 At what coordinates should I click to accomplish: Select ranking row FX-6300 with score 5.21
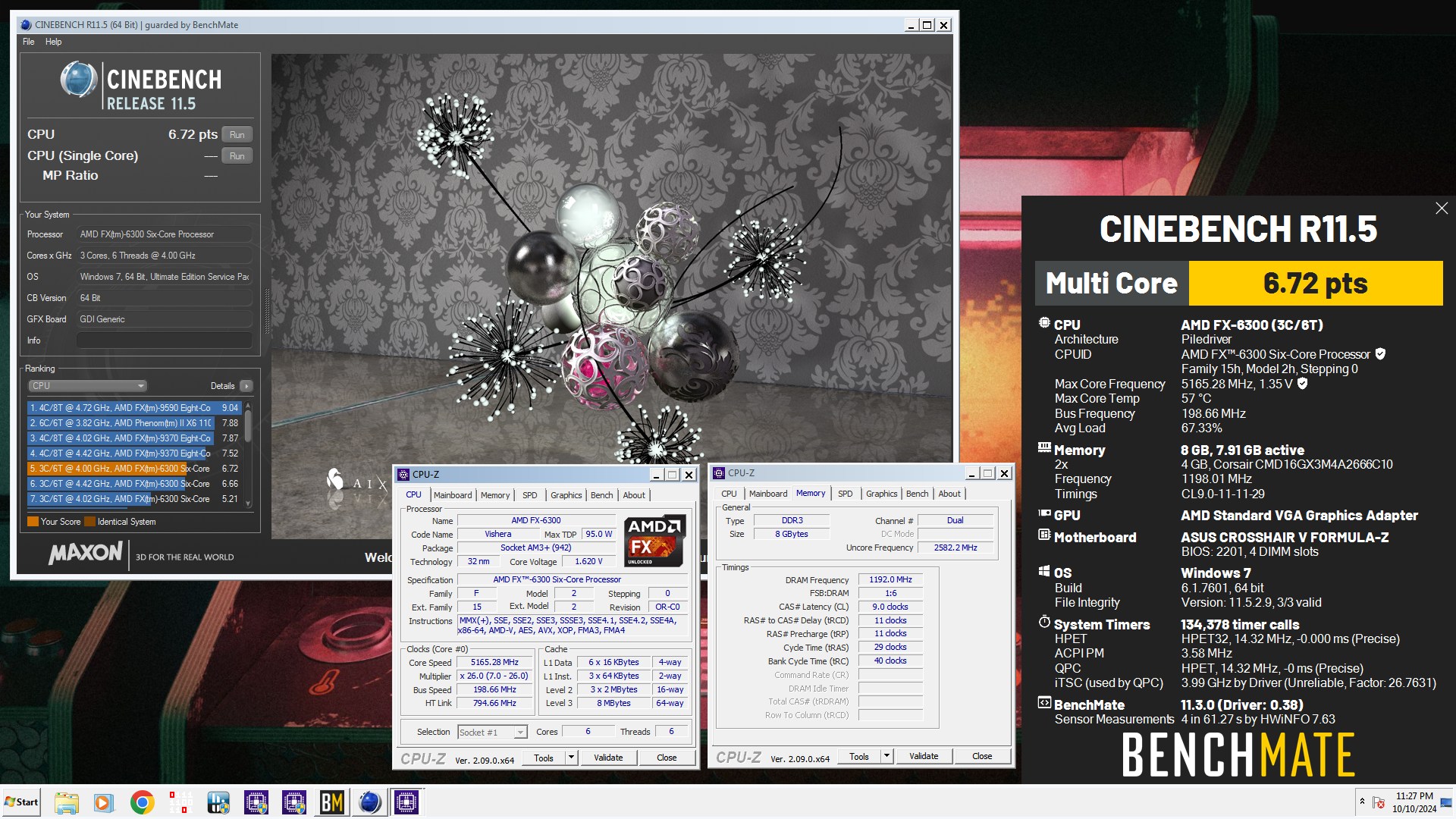pyautogui.click(x=134, y=499)
